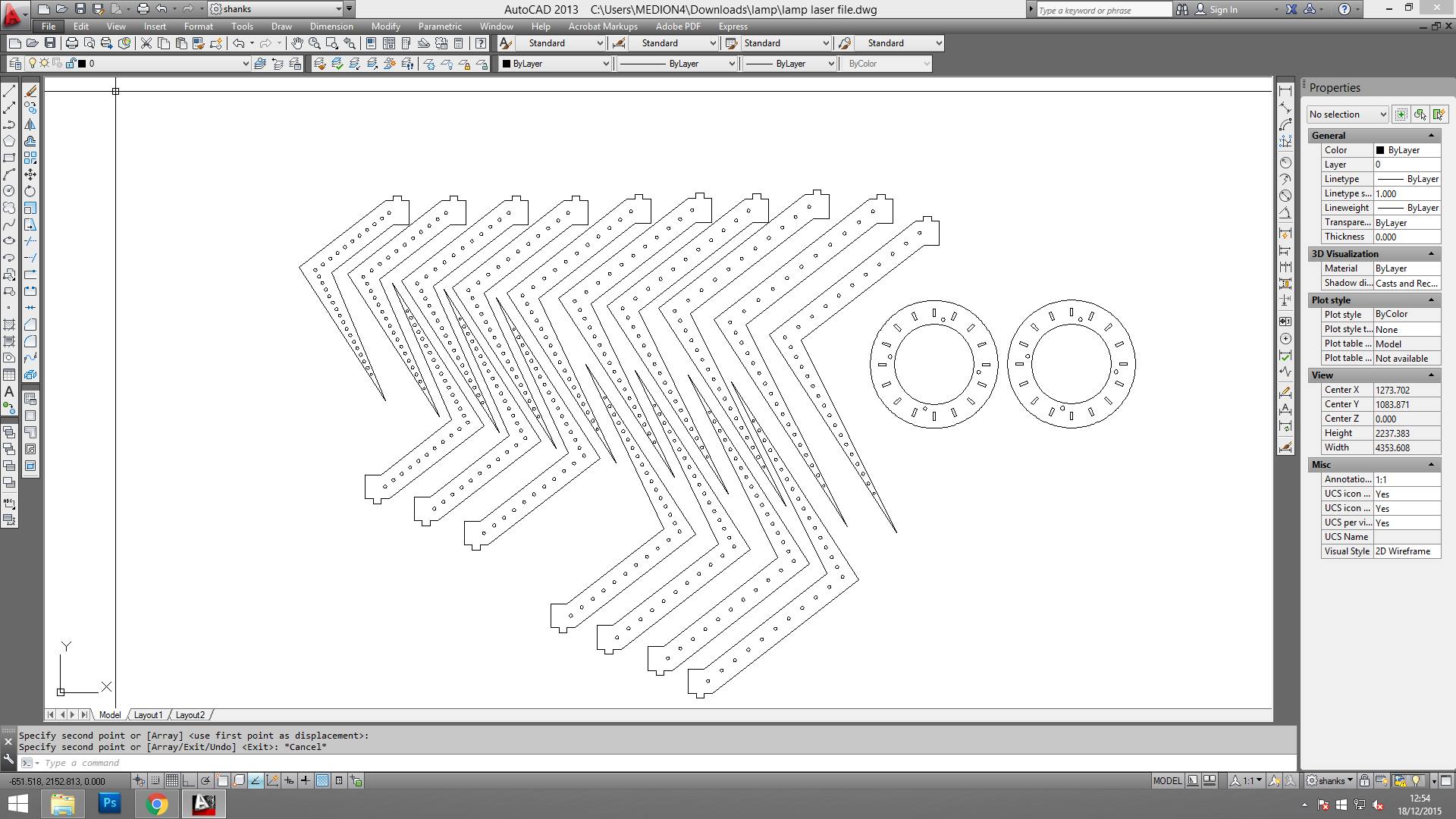
Task: Open the Layer Properties Manager icon
Action: (14, 64)
